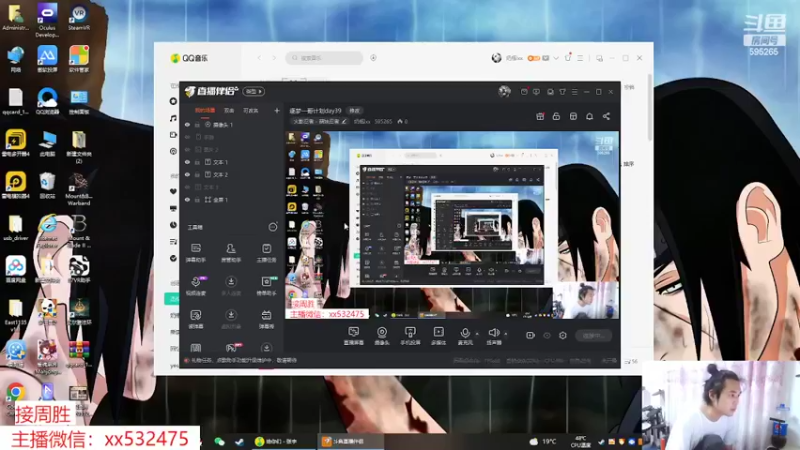This screenshot has height=450, width=800.
Task: Open QQ音乐 user avatar
Action: pyautogui.click(x=496, y=58)
